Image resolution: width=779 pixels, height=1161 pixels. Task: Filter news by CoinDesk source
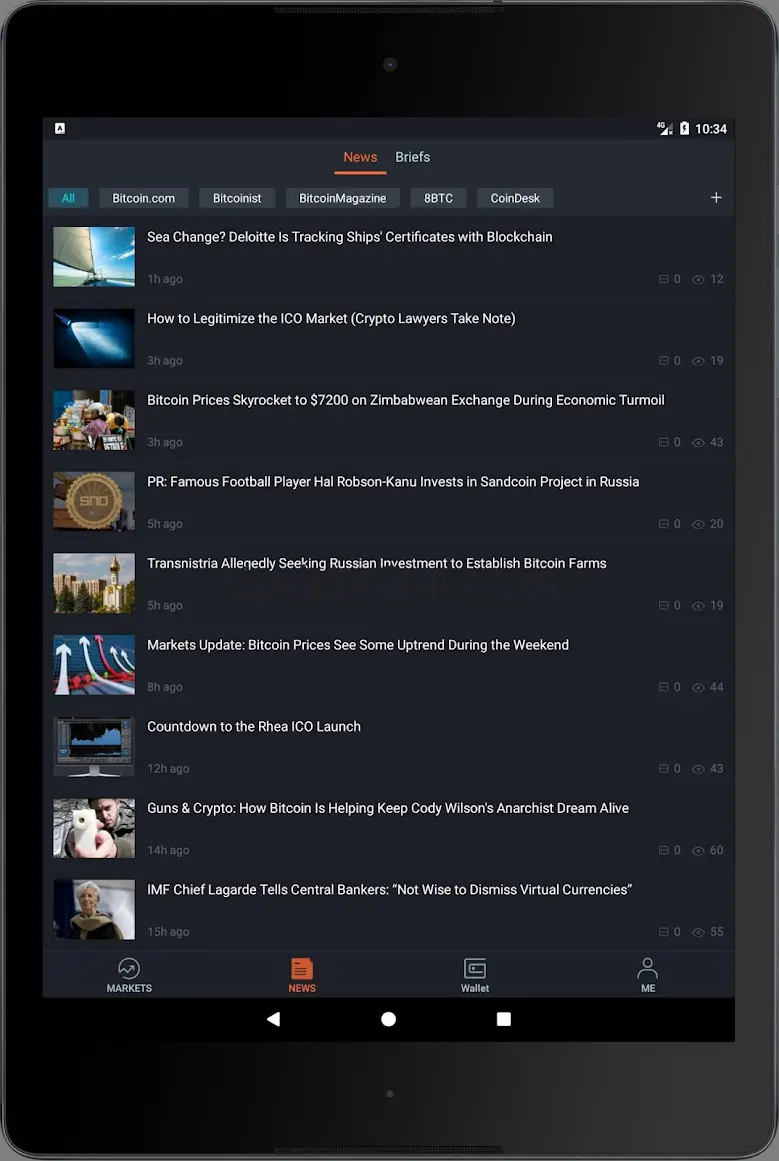click(x=515, y=198)
